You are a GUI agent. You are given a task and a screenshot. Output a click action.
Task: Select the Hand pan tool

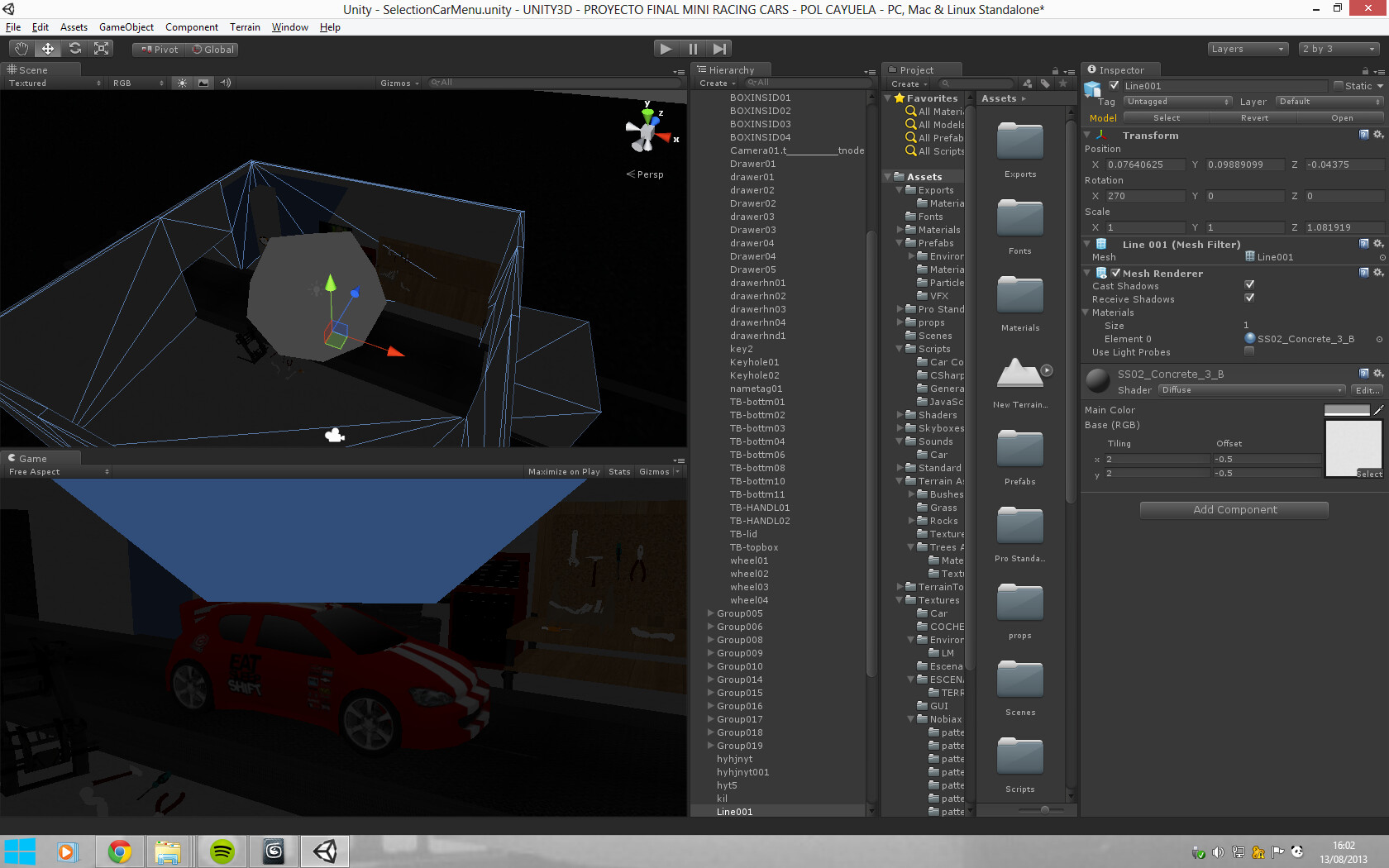(x=21, y=48)
